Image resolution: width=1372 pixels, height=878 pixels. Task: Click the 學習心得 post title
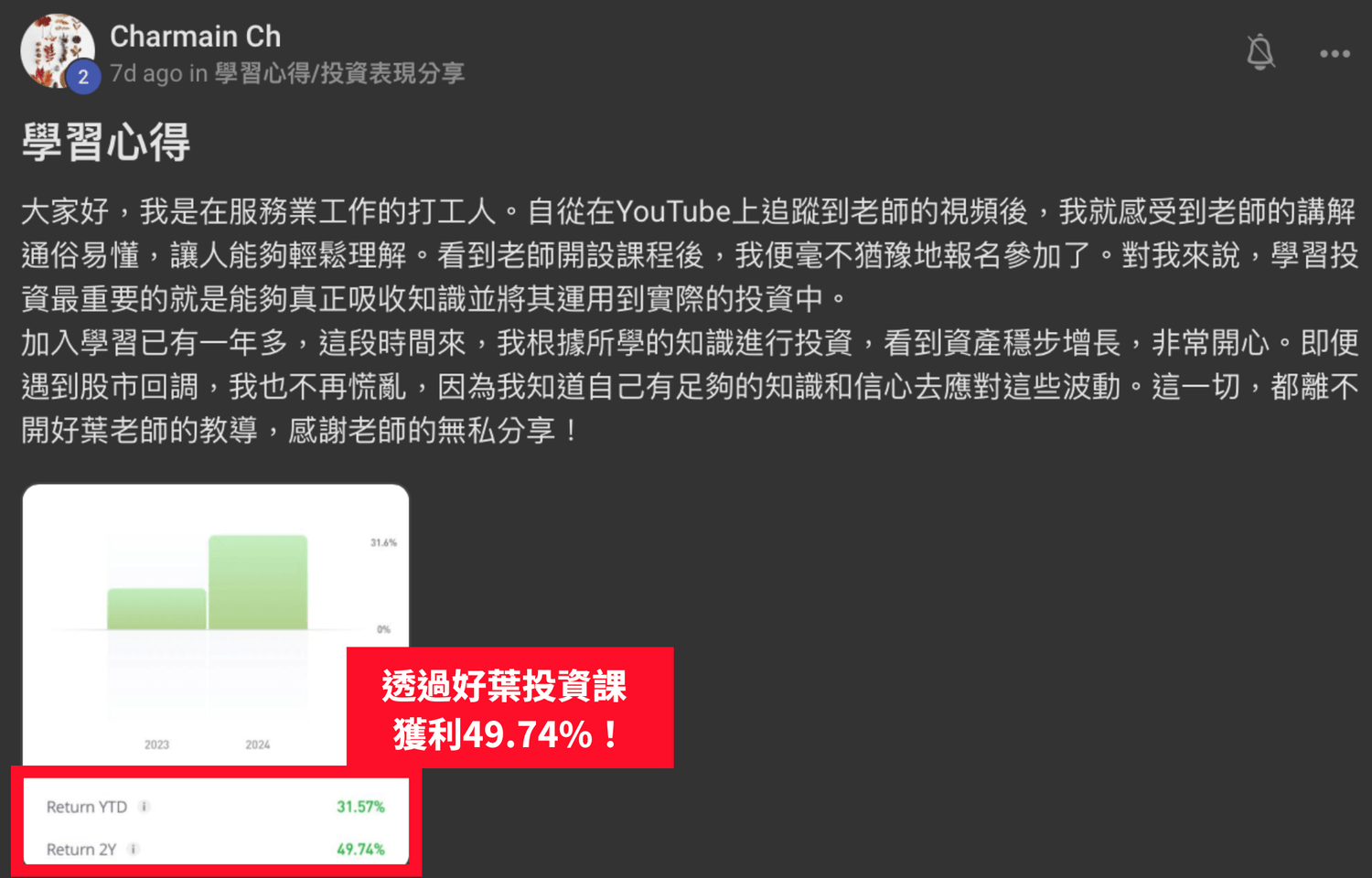(x=106, y=143)
